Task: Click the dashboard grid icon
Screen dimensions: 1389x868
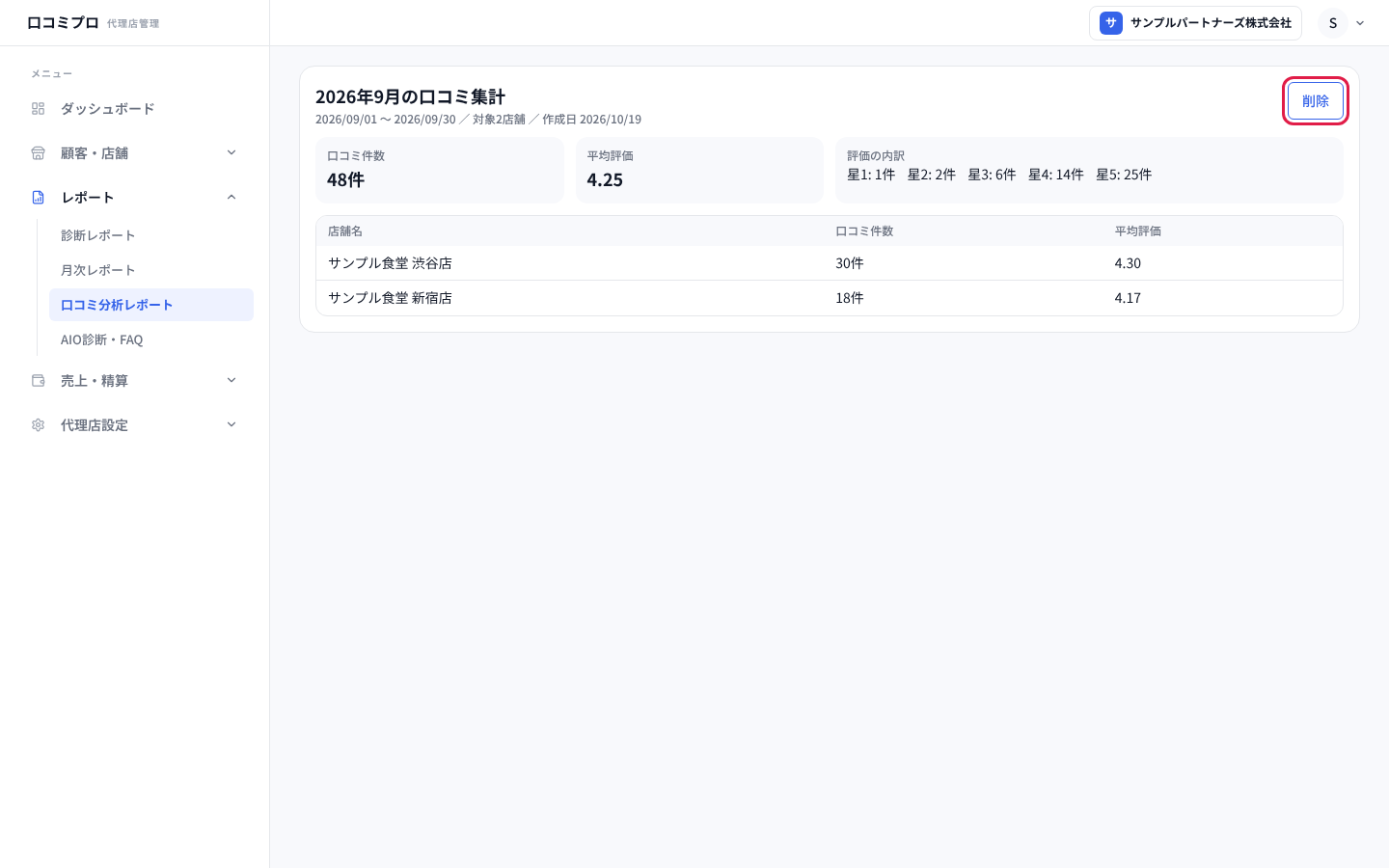Action: pos(39,109)
